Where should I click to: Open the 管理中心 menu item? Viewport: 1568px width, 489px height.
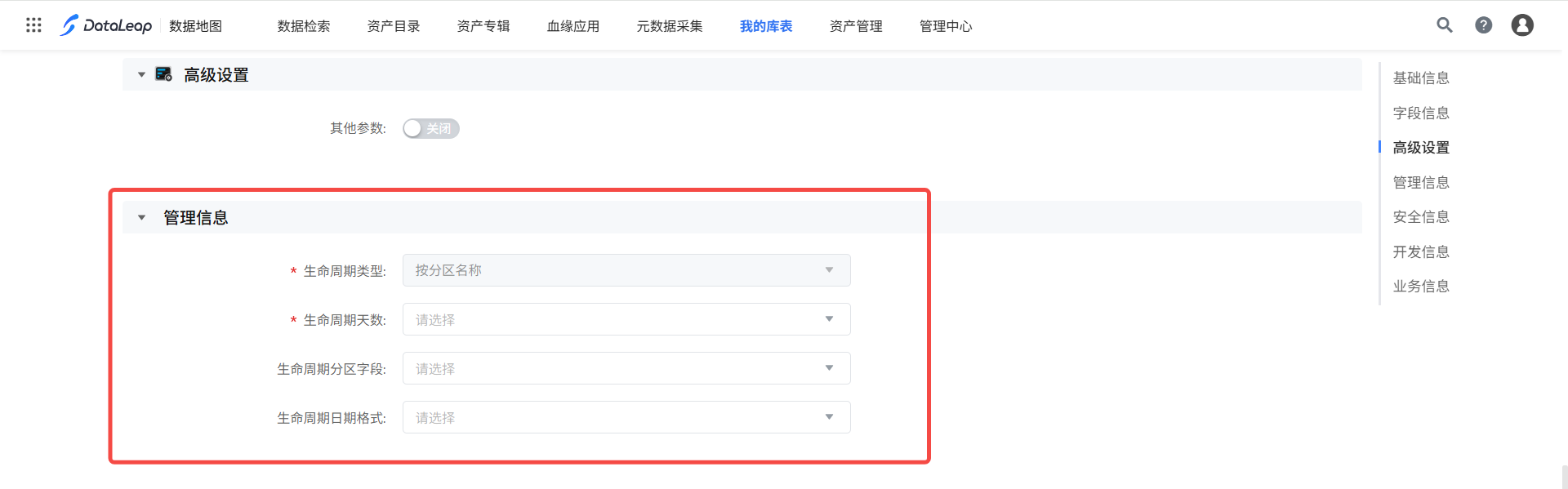pos(946,26)
